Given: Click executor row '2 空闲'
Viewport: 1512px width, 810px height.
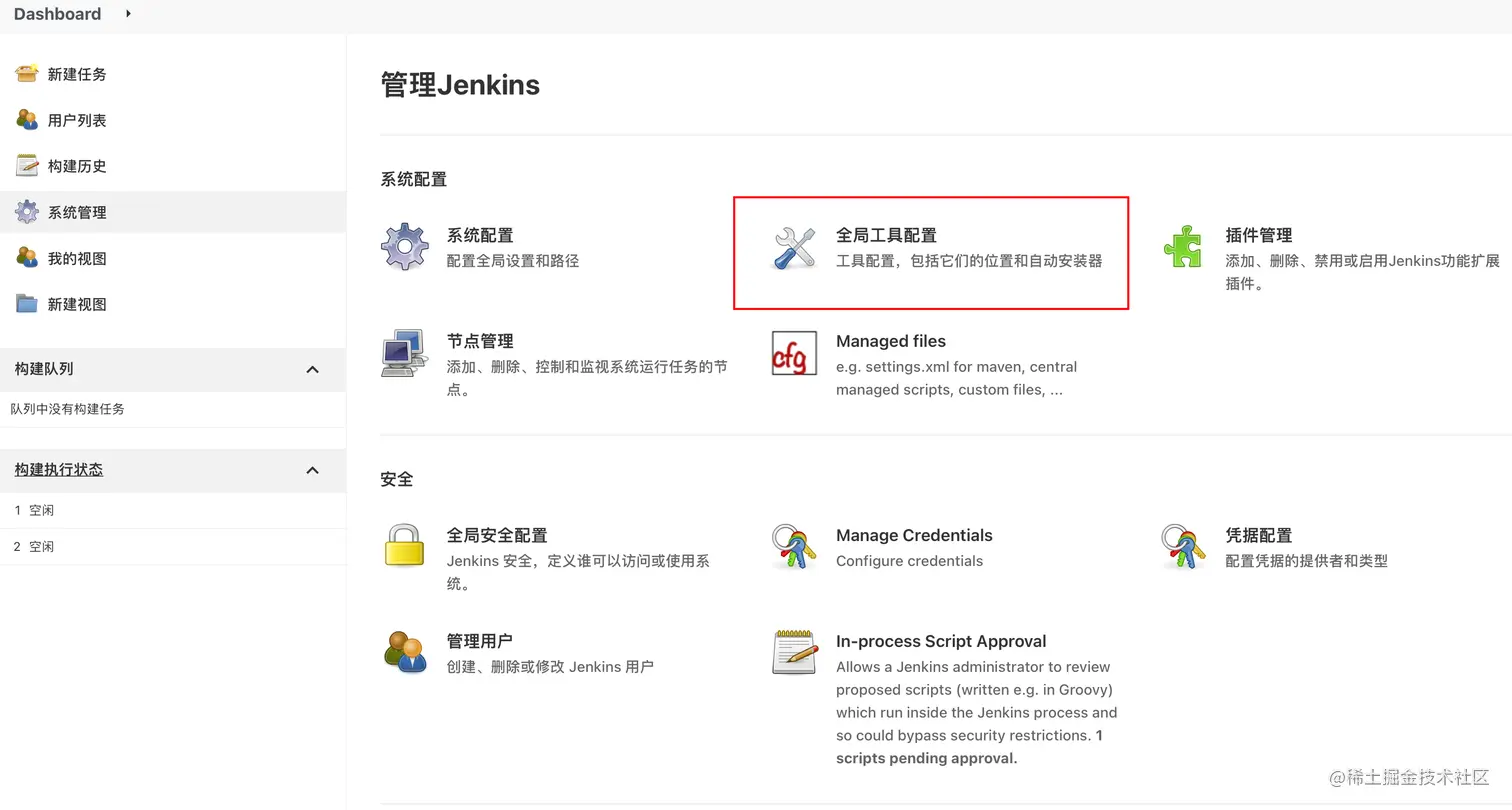Looking at the screenshot, I should pyautogui.click(x=173, y=546).
